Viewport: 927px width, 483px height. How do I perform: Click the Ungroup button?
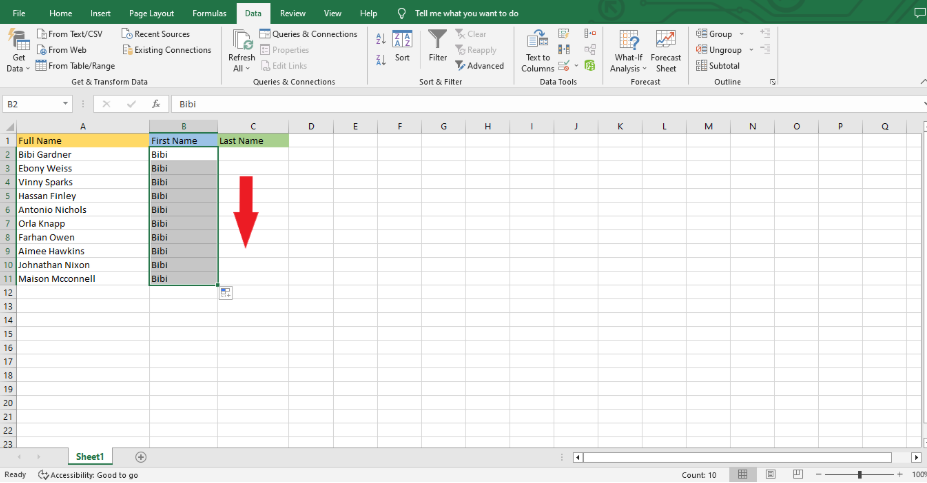[x=719, y=50]
